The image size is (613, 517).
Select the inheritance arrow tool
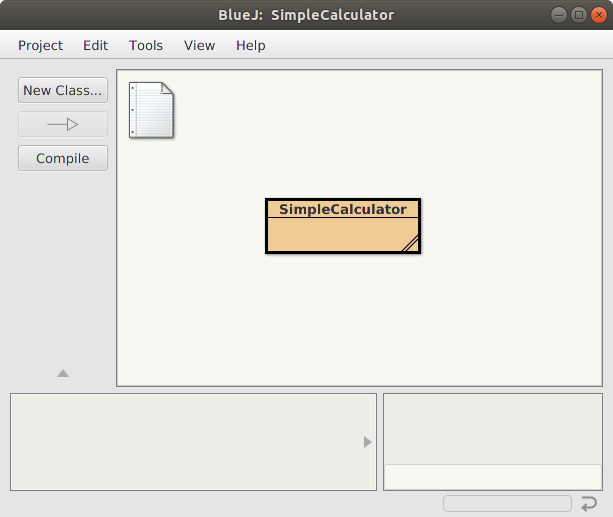click(x=63, y=124)
